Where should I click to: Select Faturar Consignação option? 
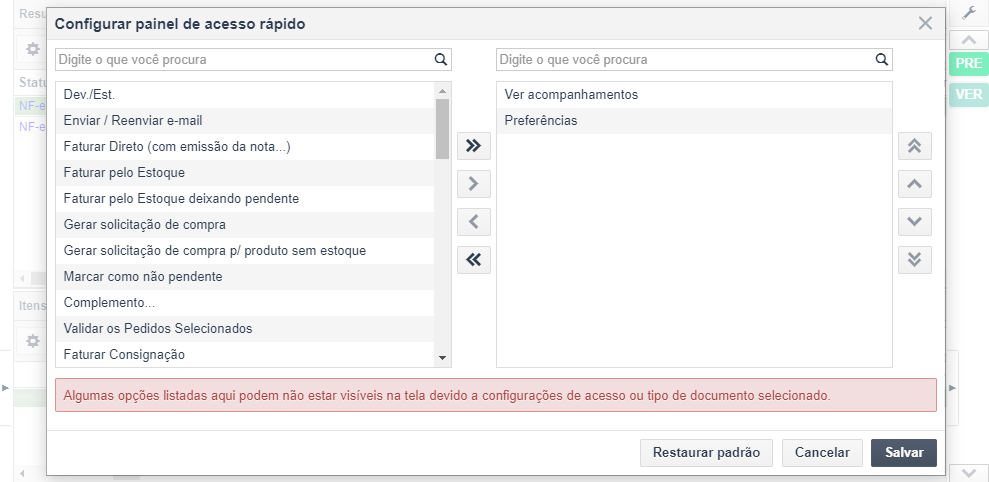click(245, 355)
